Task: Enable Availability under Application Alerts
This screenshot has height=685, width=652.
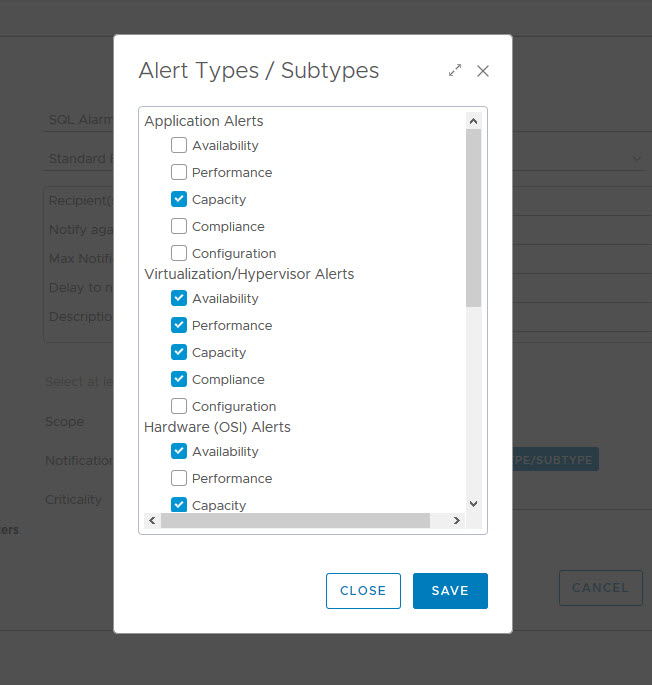Action: 179,145
